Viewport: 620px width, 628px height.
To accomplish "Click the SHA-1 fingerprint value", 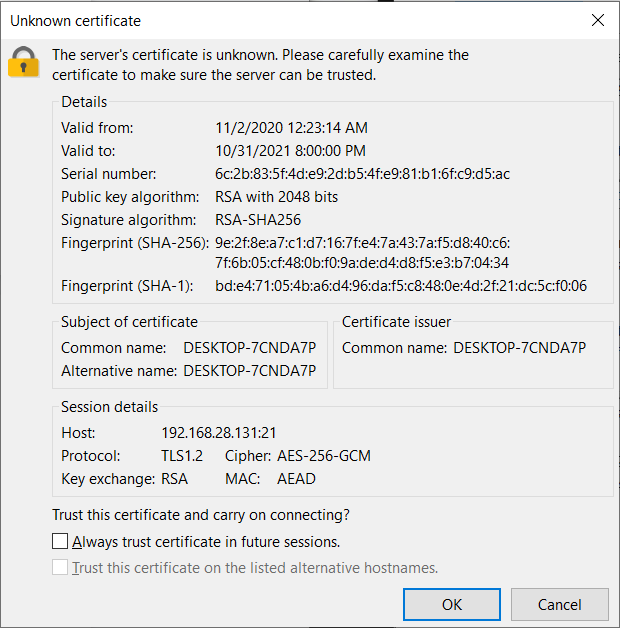I will pos(400,286).
